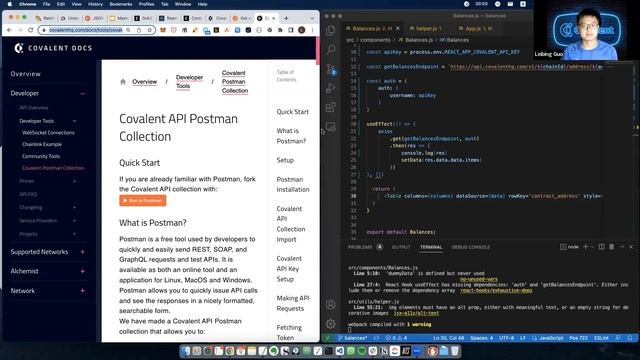Split the terminal panel
The image size is (640, 360).
coord(602,247)
